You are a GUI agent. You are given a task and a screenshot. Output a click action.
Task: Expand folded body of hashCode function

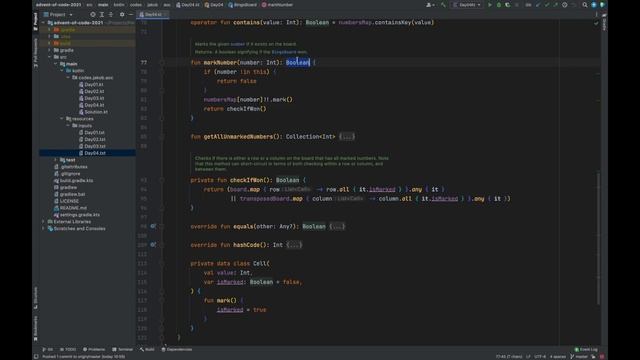(x=294, y=245)
